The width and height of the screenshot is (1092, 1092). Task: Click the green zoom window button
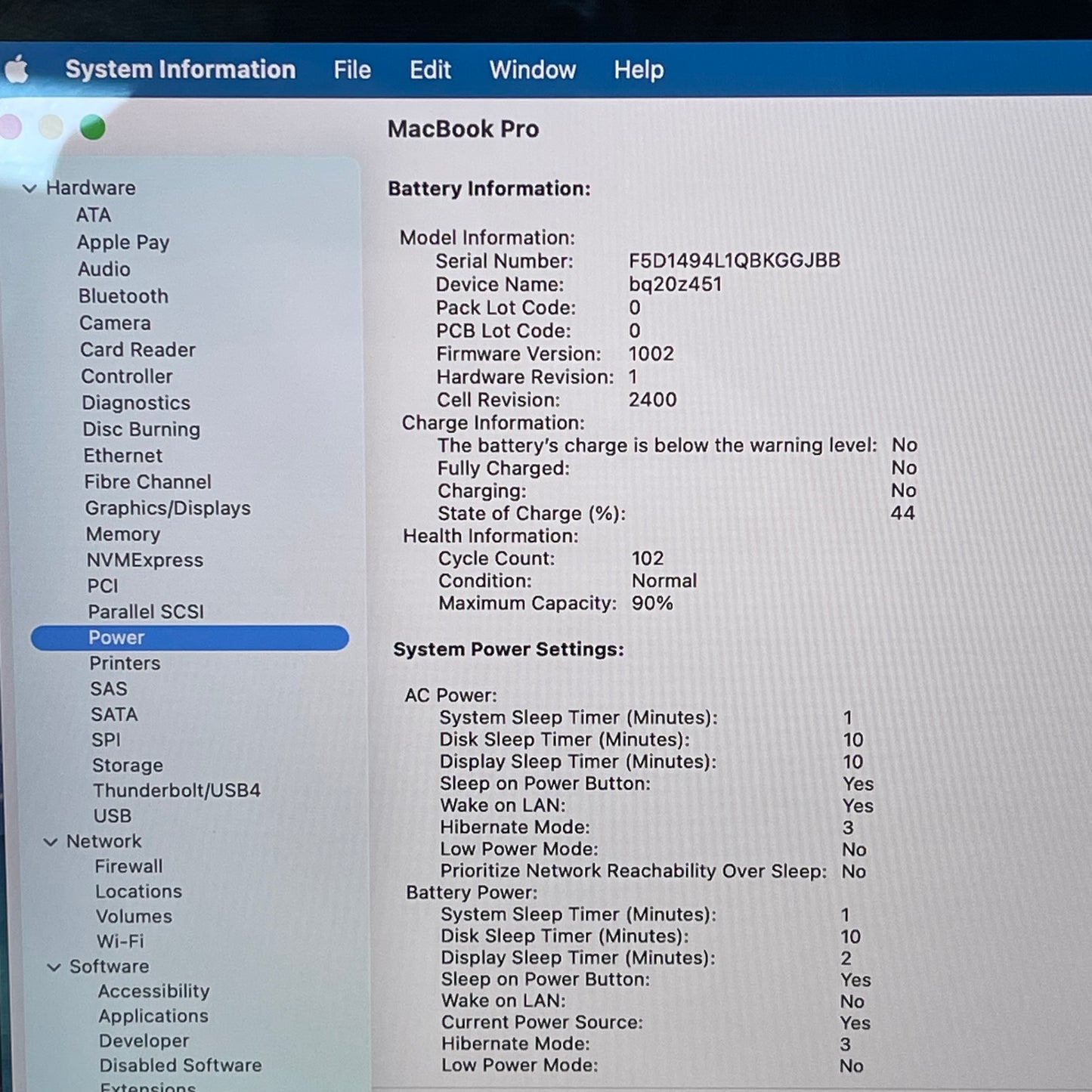(x=93, y=127)
